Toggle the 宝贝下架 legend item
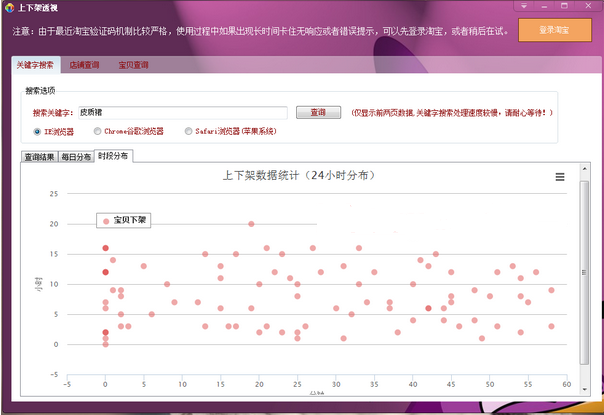 (x=124, y=220)
